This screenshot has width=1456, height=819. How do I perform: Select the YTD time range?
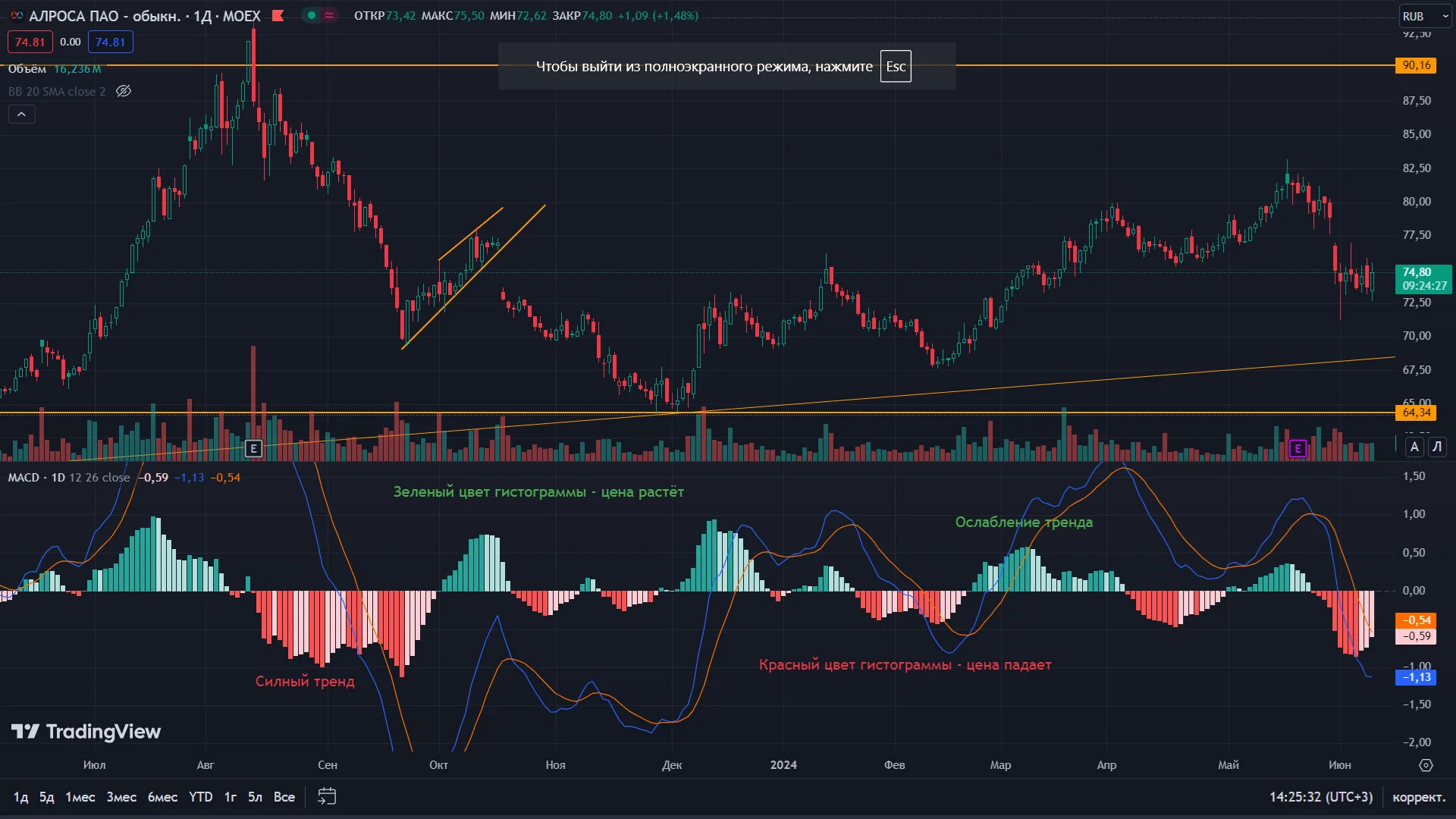(201, 797)
